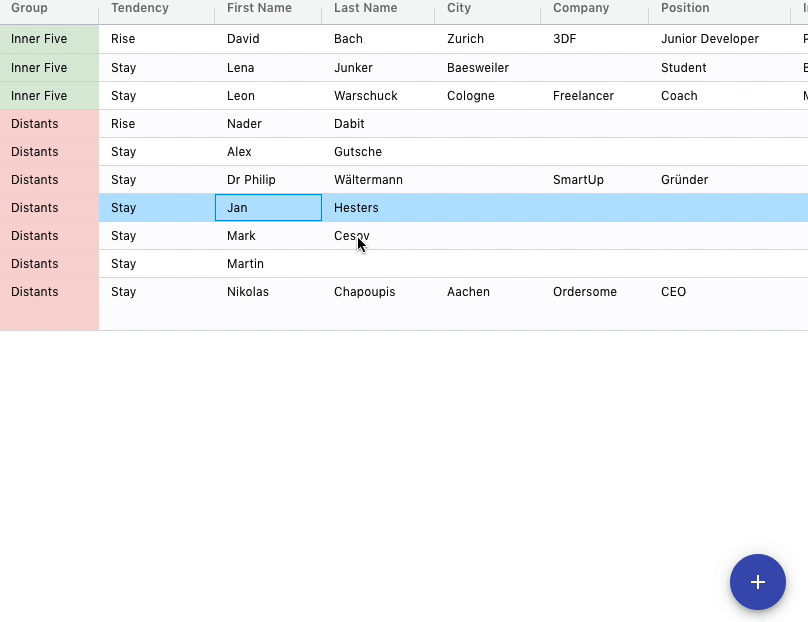Viewport: 808px width, 622px height.
Task: Select first name cell Alex
Action: pyautogui.click(x=268, y=152)
